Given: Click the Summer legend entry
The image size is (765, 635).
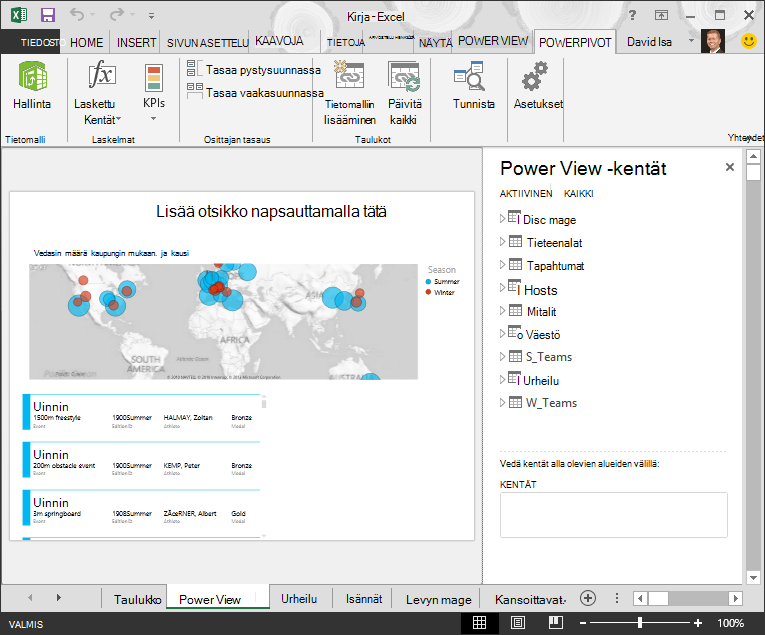Looking at the screenshot, I should tap(443, 281).
